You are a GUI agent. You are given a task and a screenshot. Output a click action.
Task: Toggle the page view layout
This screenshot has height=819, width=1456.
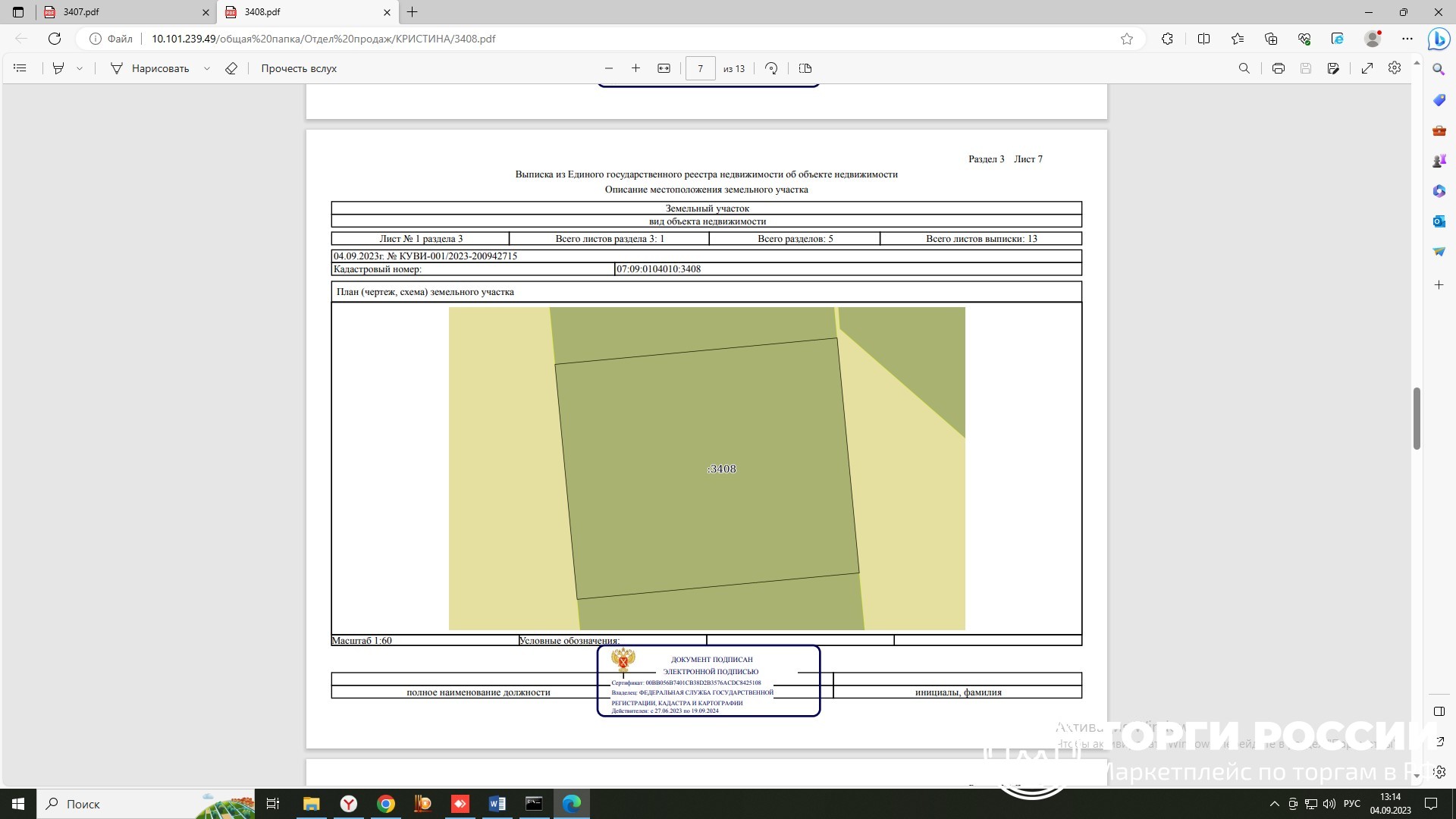pos(805,68)
